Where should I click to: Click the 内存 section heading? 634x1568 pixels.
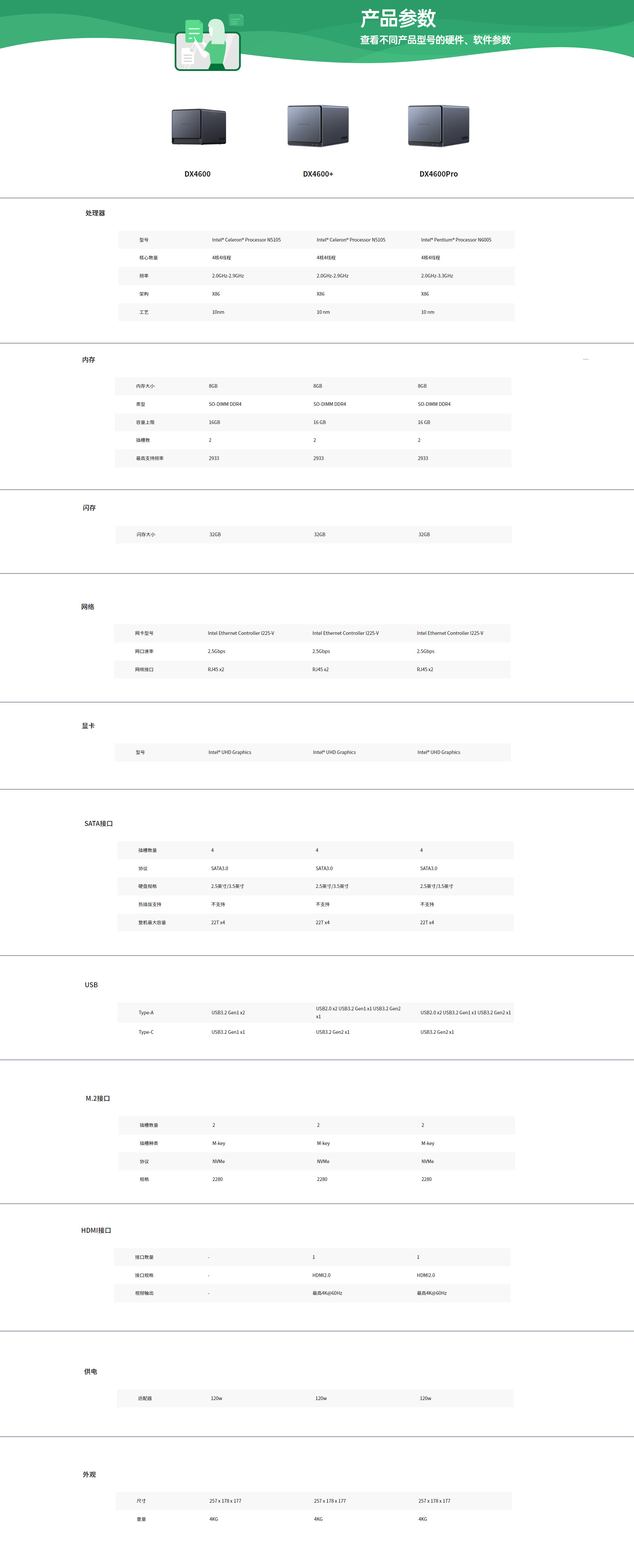pos(89,360)
